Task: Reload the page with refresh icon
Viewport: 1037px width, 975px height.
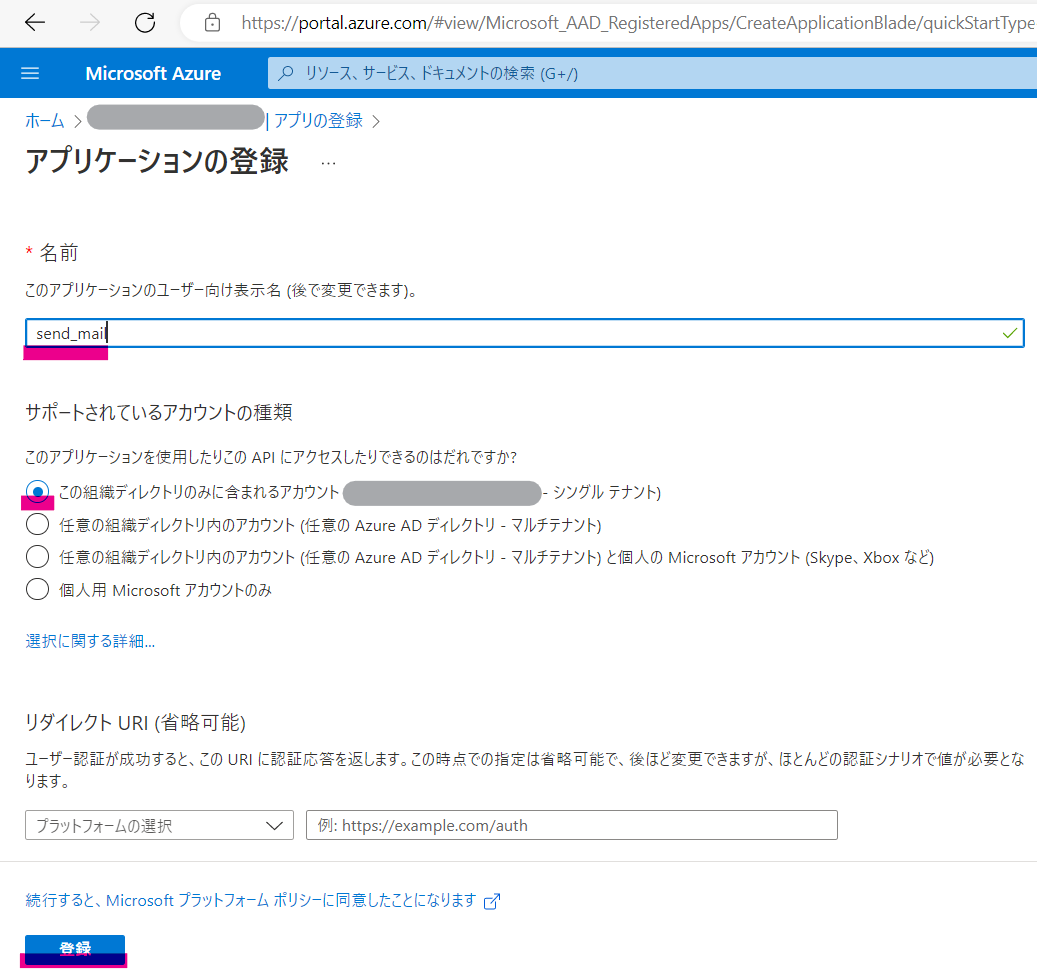Action: [x=145, y=23]
